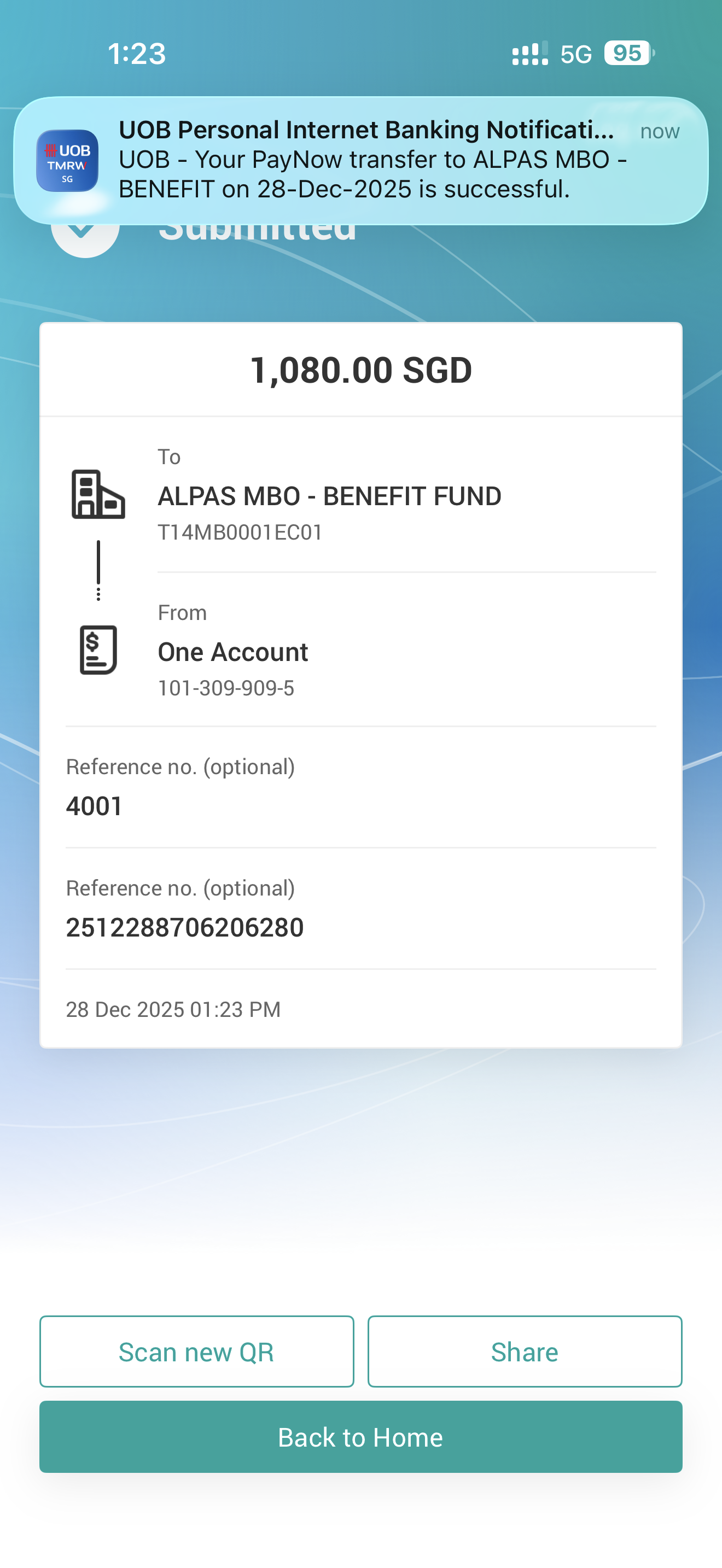Tap reference number 4001
722x1568 pixels.
pyautogui.click(x=95, y=806)
